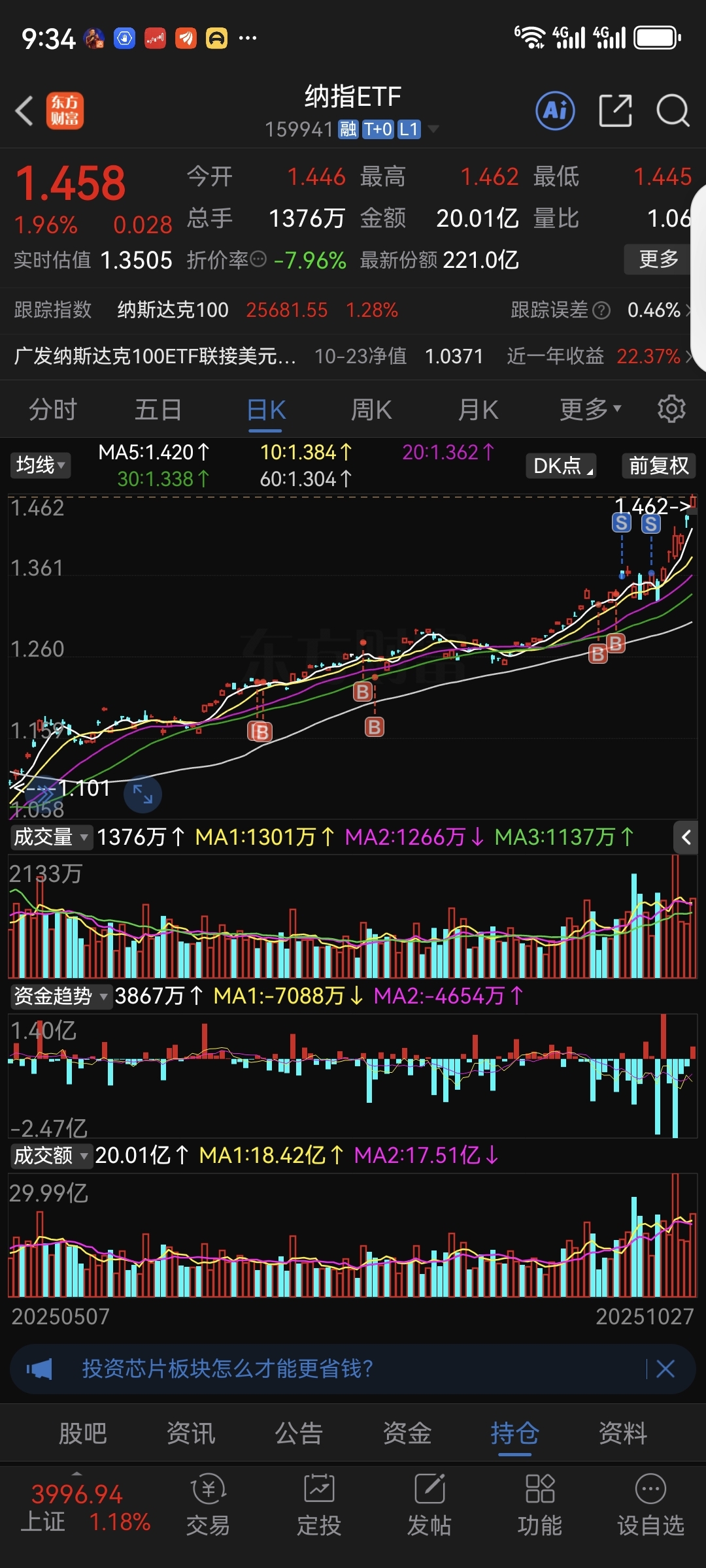Tap the current price 1.458
This screenshot has width=706, height=1568.
click(70, 183)
